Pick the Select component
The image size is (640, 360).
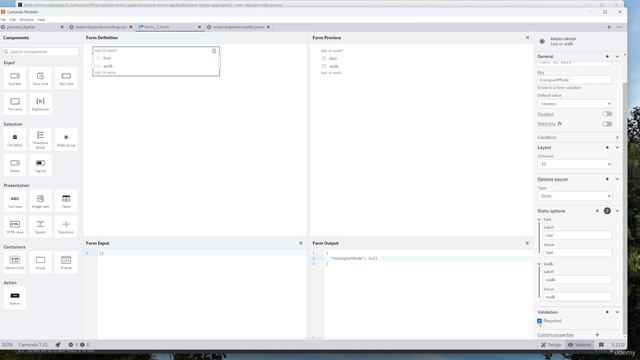click(15, 165)
